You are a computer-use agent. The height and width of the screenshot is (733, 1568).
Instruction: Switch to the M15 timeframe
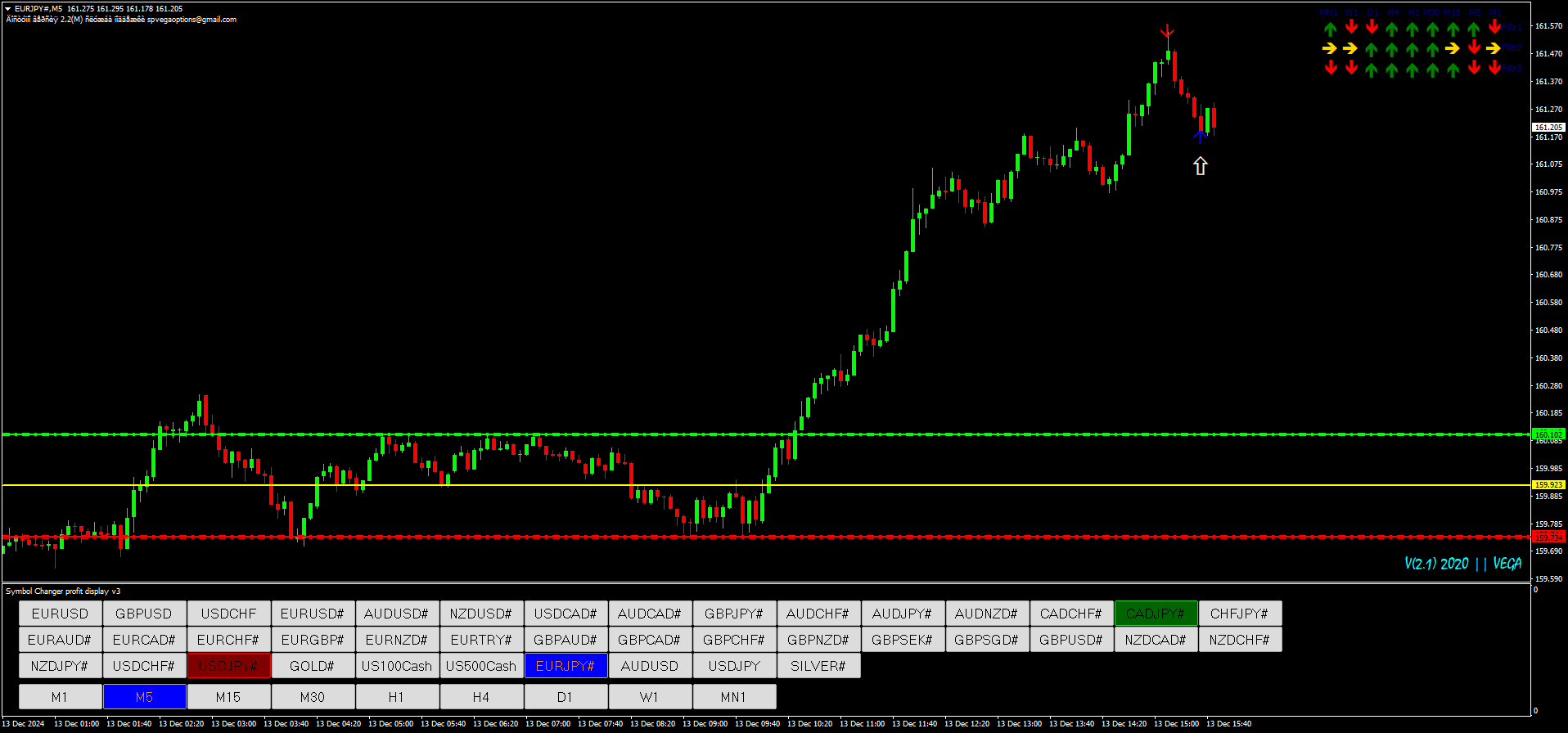[228, 697]
